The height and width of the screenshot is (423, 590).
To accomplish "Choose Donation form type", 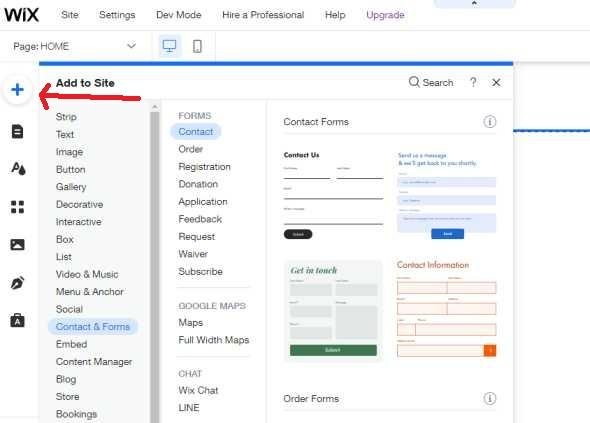I will coord(198,184).
